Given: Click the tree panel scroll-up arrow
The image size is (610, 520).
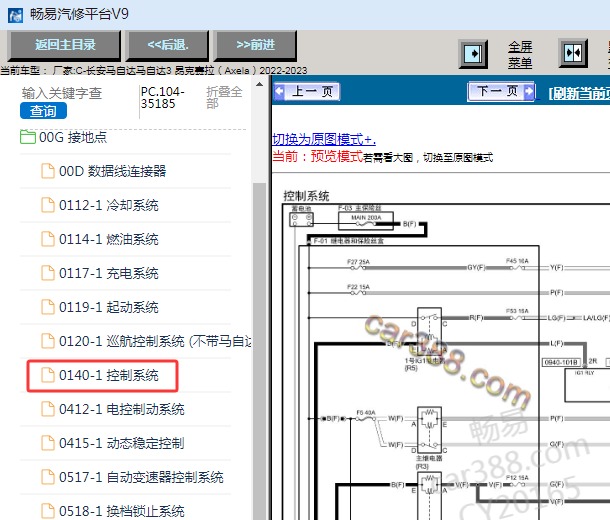Looking at the screenshot, I should click(x=259, y=84).
